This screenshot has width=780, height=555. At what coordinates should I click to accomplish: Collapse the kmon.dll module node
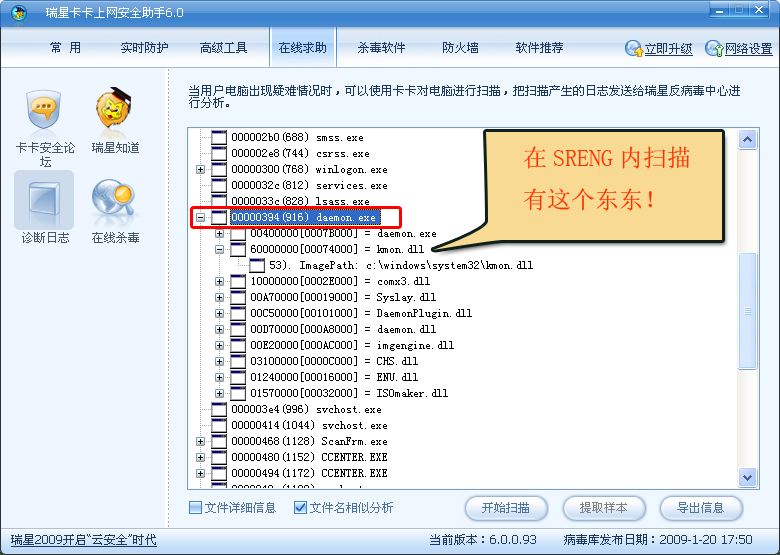tap(219, 249)
